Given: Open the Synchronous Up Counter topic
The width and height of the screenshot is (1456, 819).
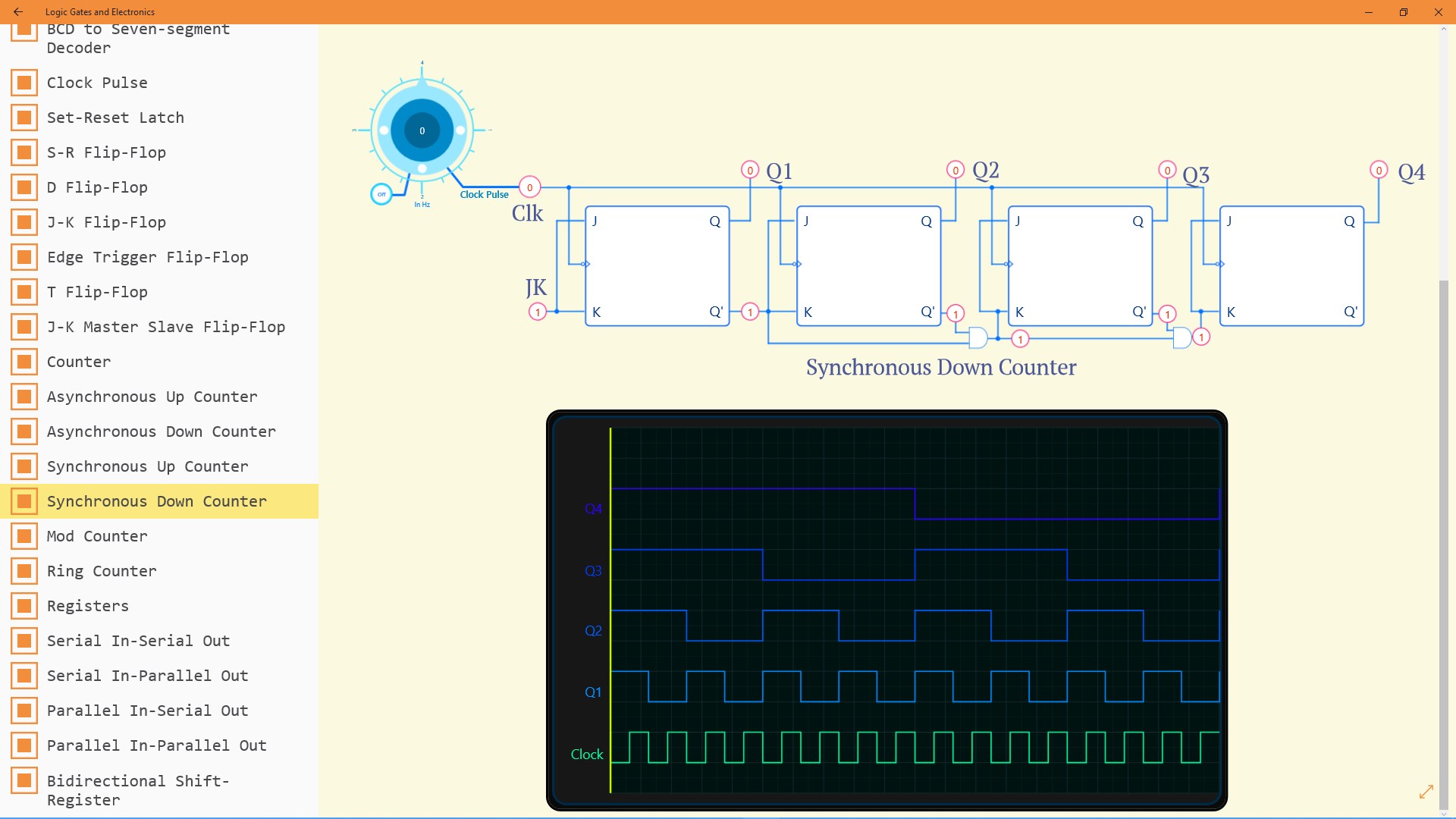Looking at the screenshot, I should pos(24,466).
